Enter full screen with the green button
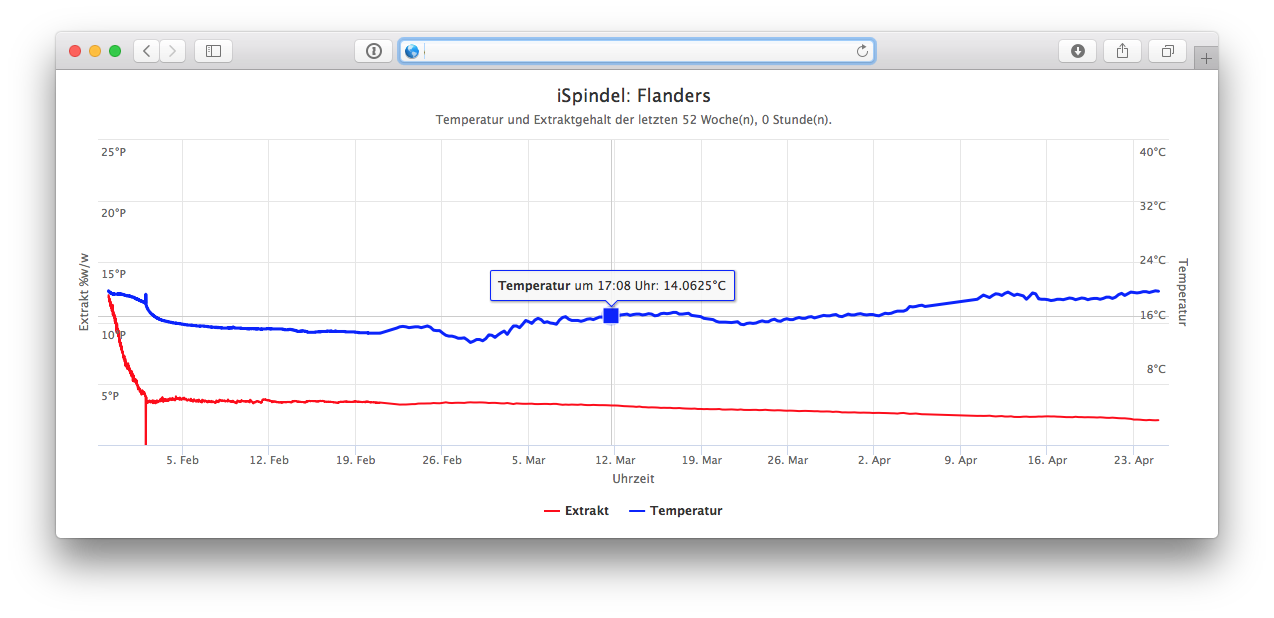This screenshot has height=618, width=1274. click(x=115, y=51)
